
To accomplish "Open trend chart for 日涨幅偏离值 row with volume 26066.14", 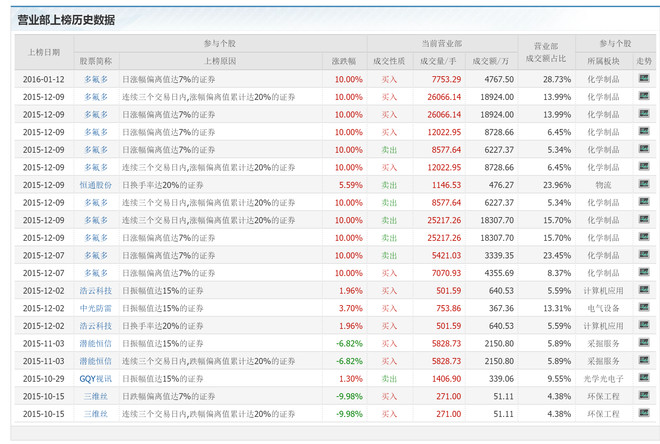I will (644, 114).
